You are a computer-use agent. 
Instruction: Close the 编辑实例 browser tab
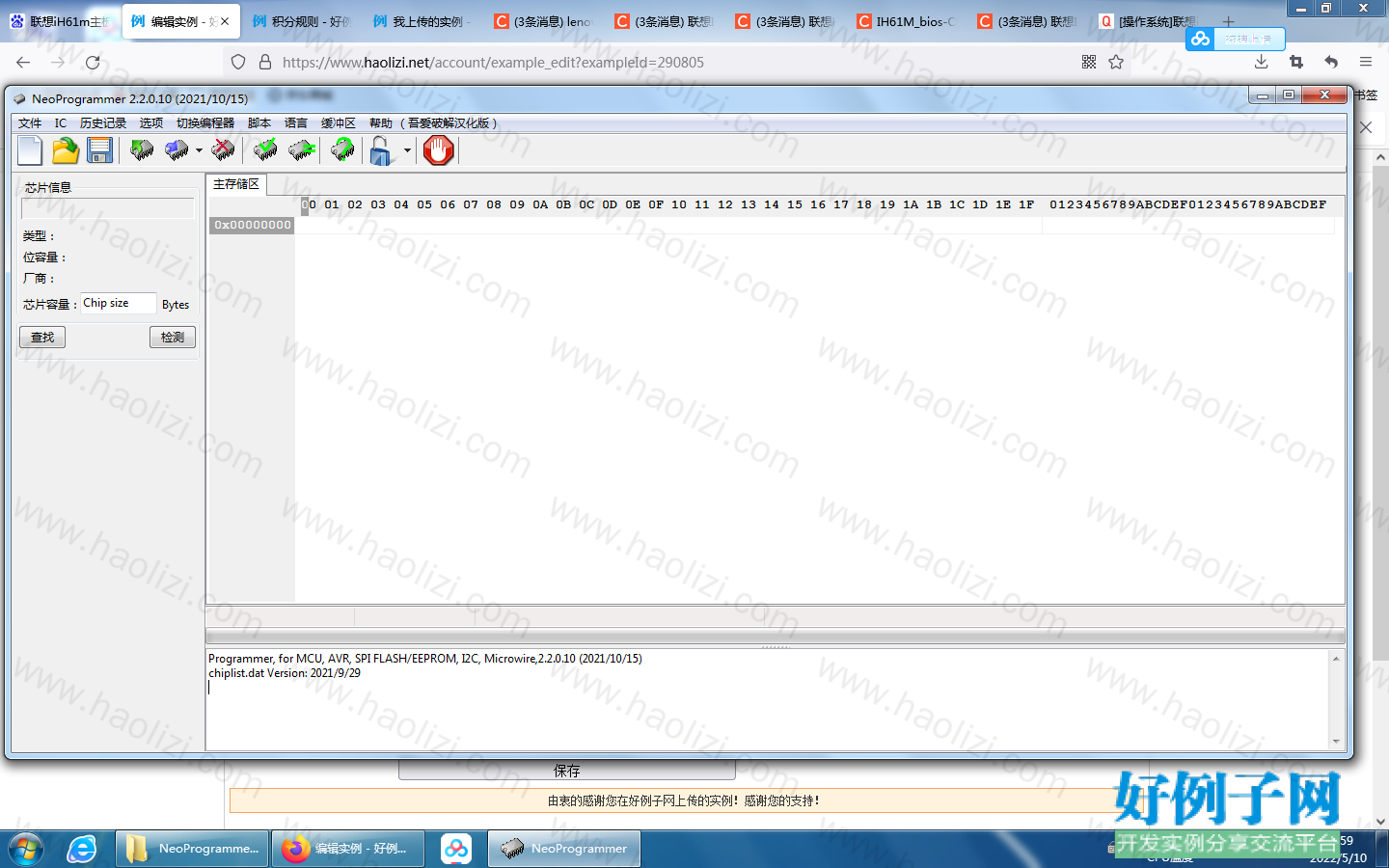click(225, 21)
